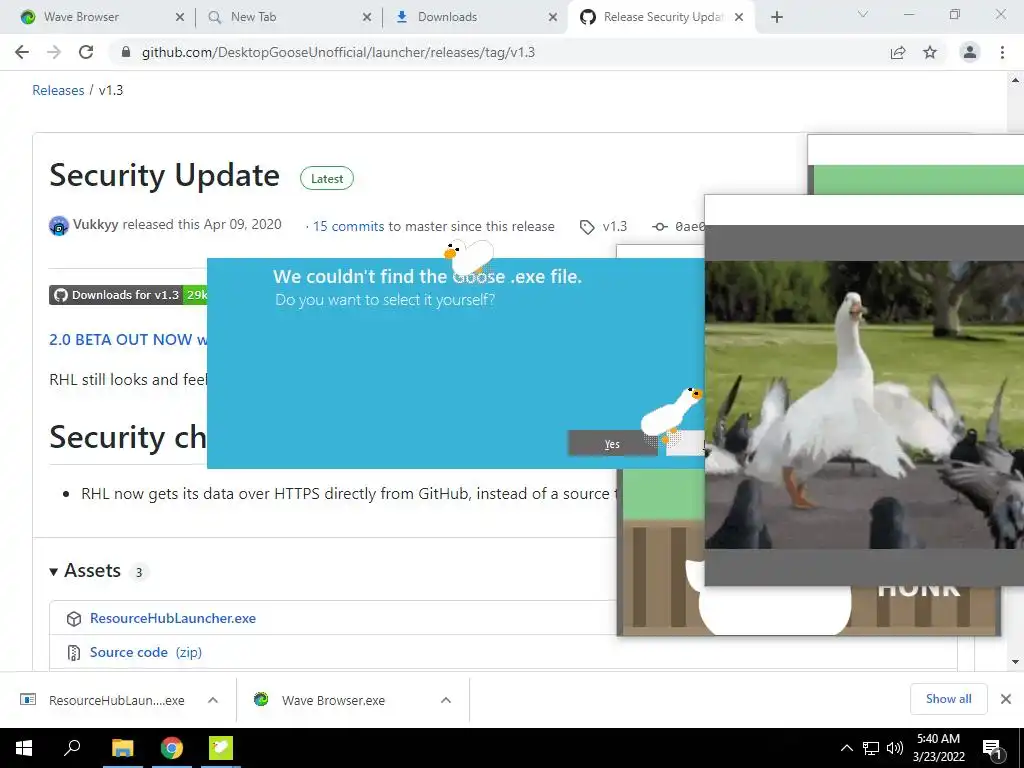Viewport: 1024px width, 768px height.
Task: Click the Downloads for v1.3 badge
Action: point(128,295)
